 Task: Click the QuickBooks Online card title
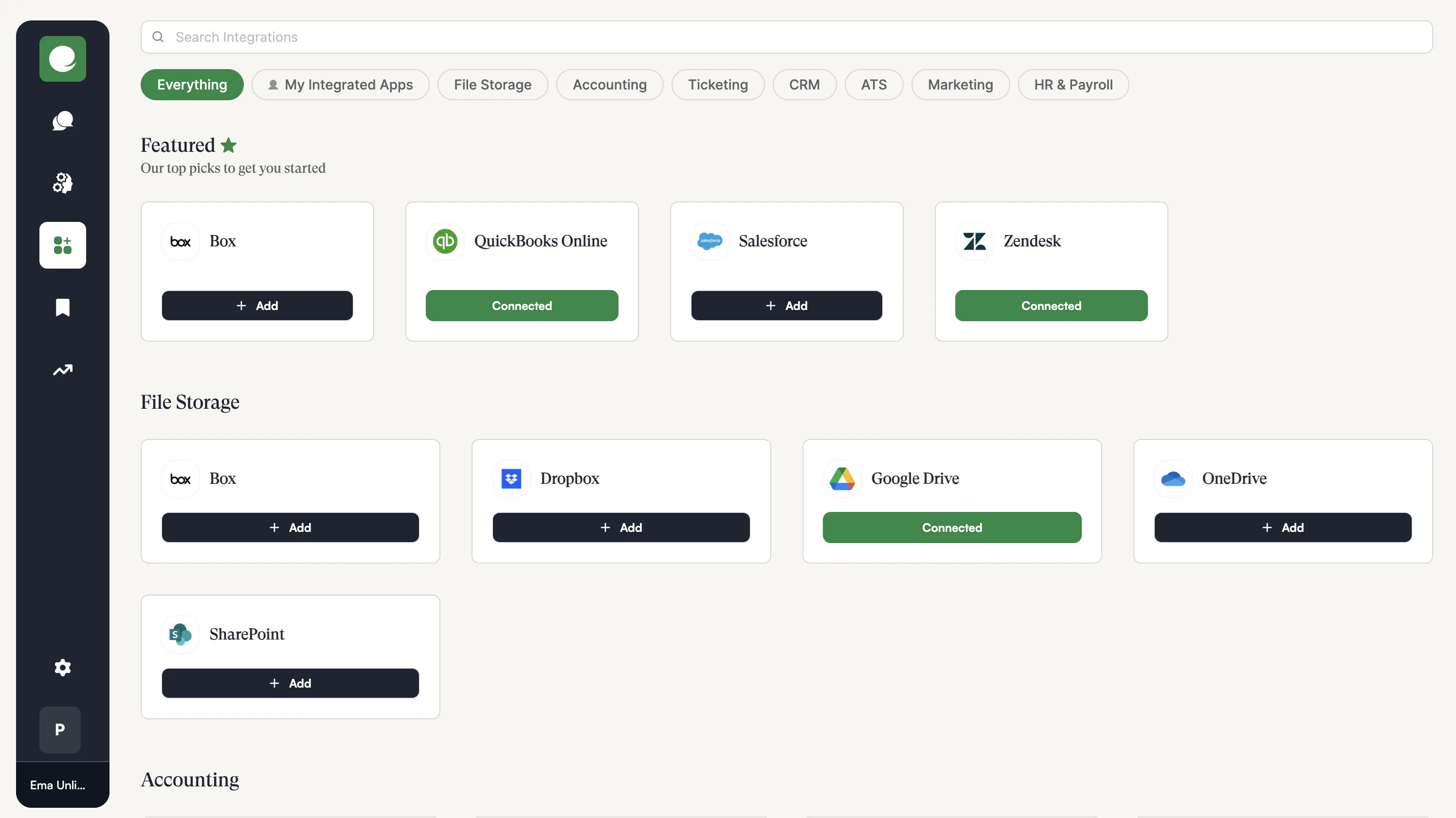click(x=540, y=241)
